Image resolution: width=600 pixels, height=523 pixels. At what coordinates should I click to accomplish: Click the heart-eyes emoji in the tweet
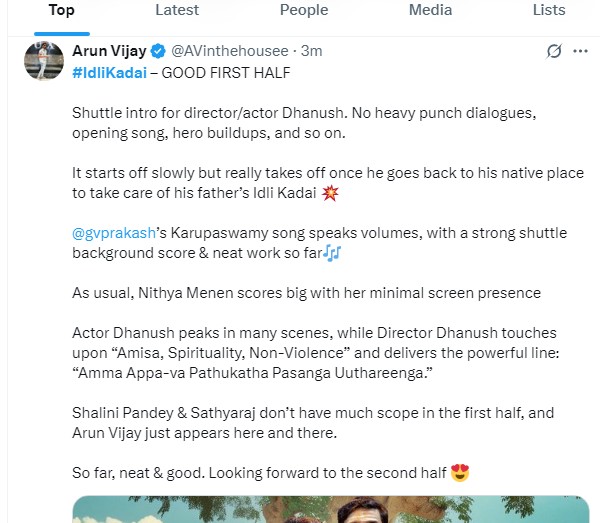(460, 473)
